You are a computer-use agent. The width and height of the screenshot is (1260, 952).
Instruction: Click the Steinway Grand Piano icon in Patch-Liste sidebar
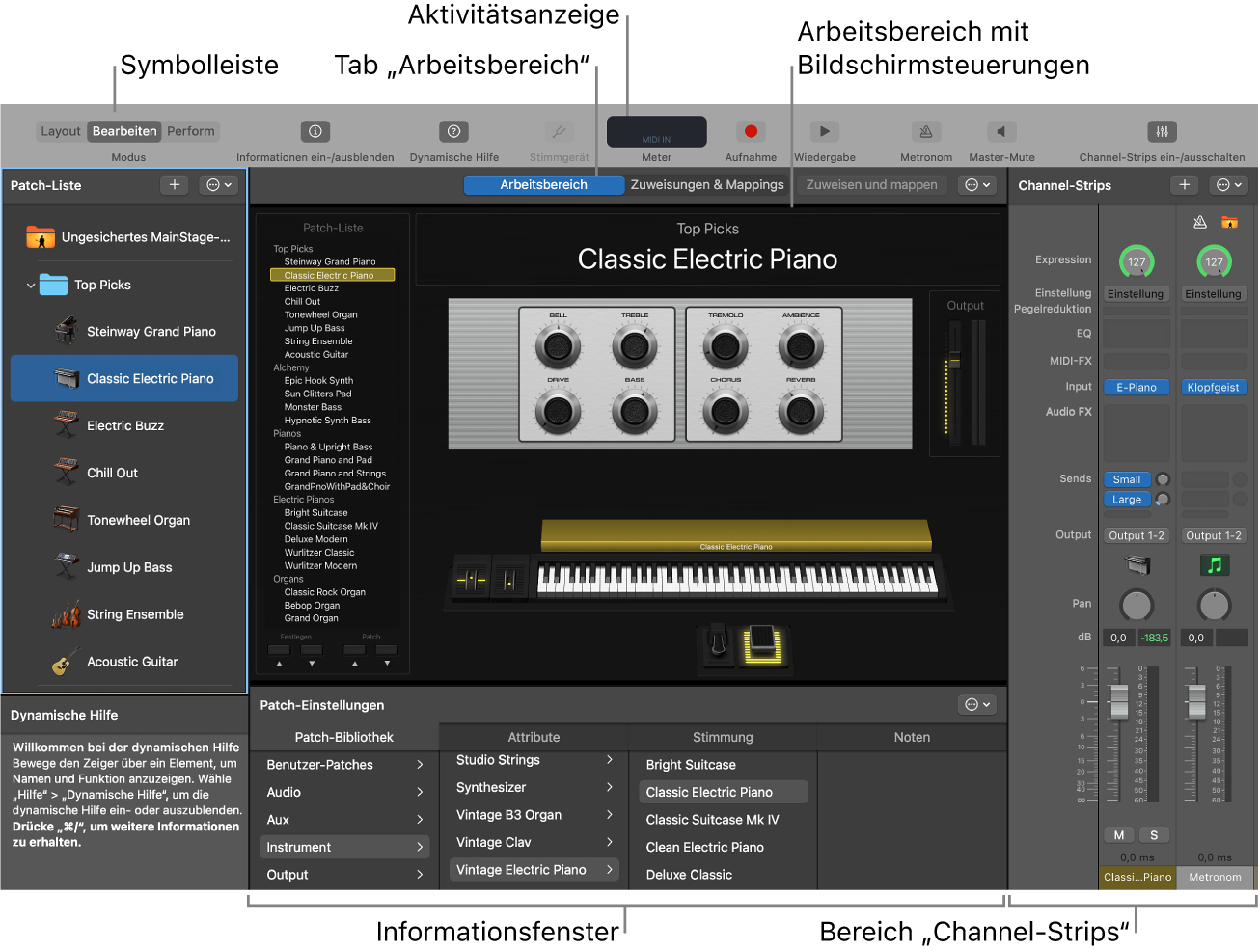tap(66, 331)
